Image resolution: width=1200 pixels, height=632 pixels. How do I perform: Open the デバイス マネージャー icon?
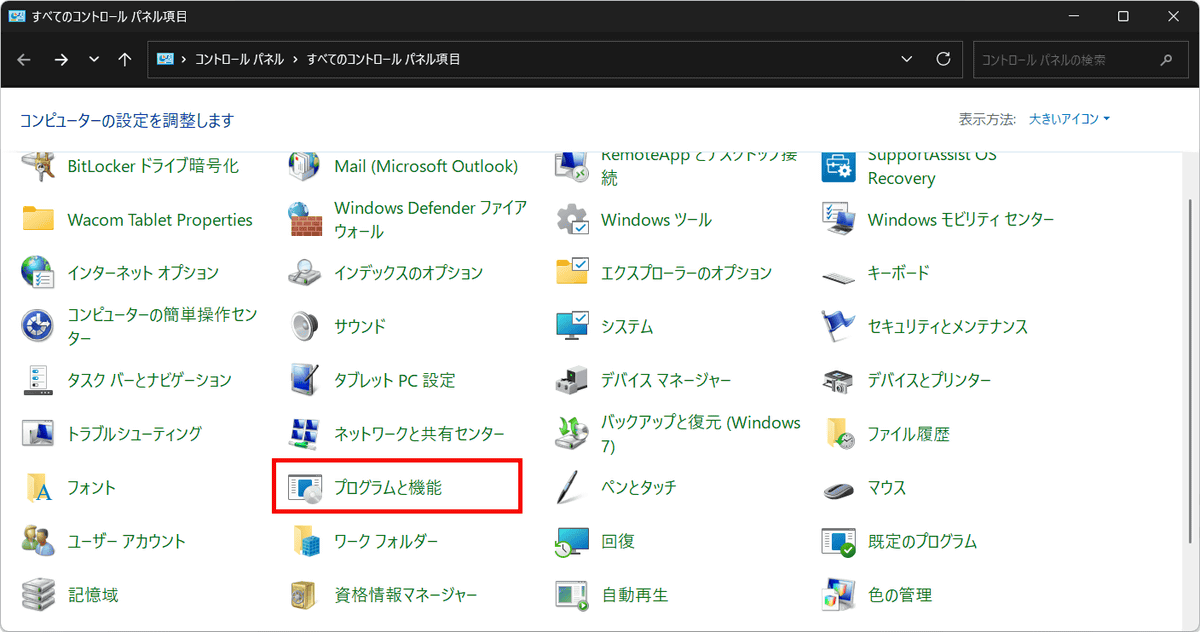pos(571,381)
